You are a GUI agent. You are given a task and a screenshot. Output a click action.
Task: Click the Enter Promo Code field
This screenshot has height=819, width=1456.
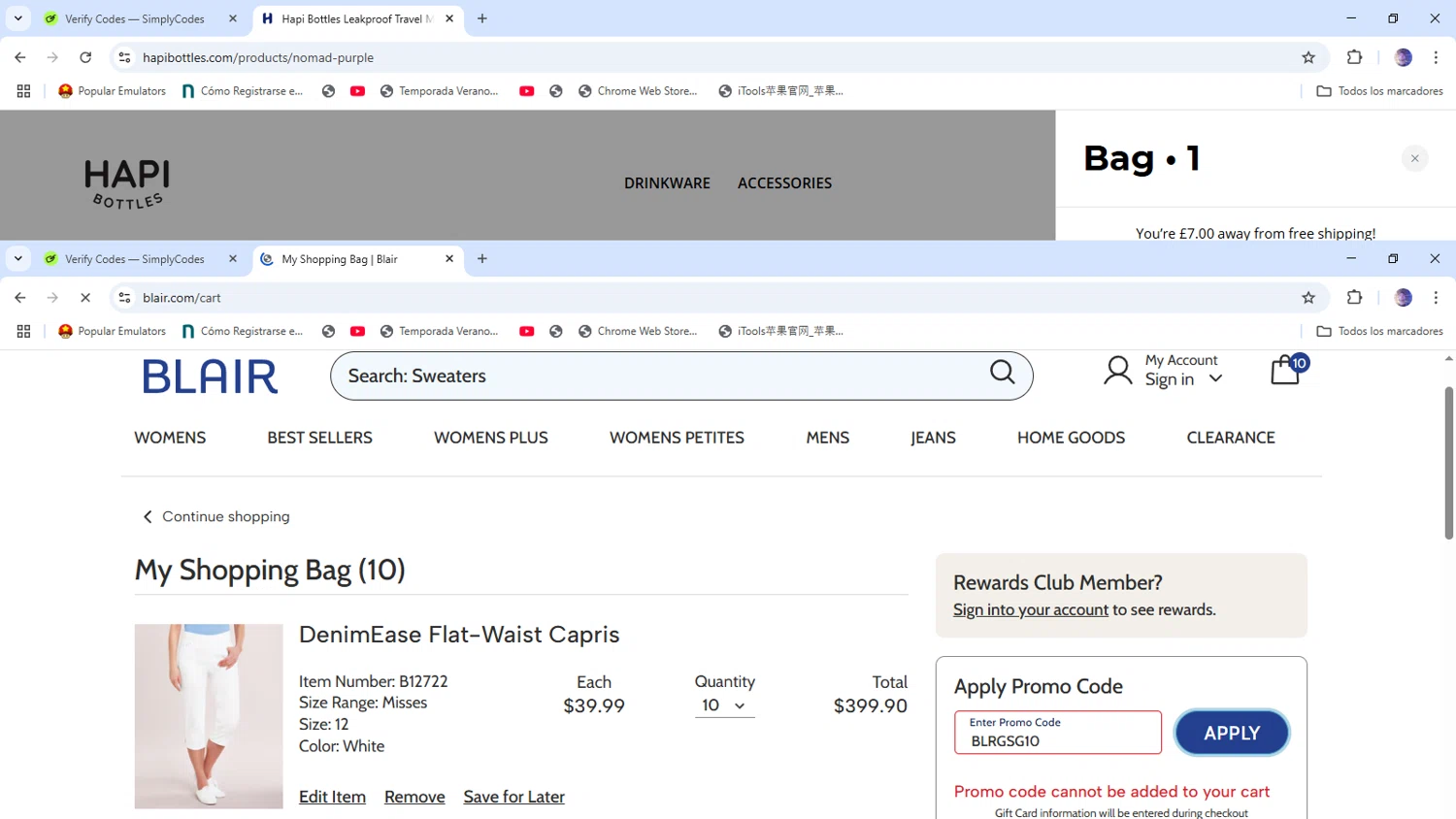[x=1058, y=733]
